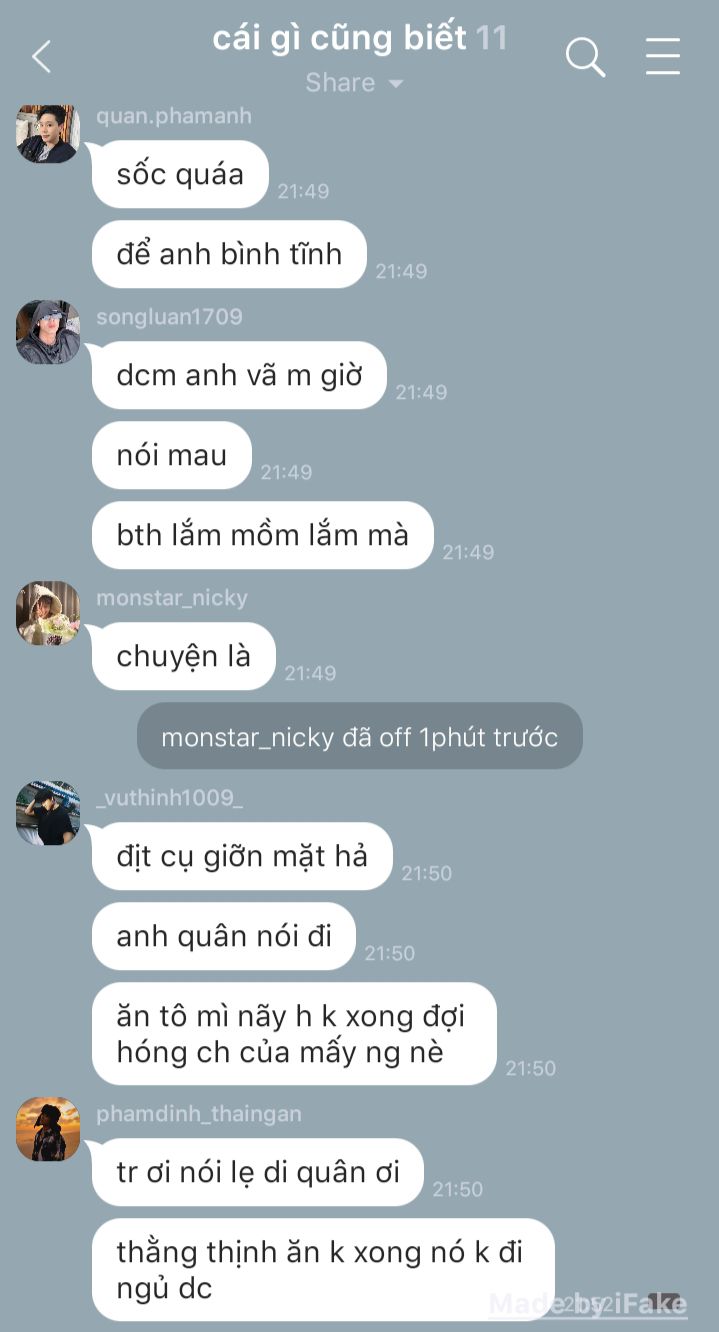Tap the username quan.phamanh
The height and width of the screenshot is (1332, 719).
tap(174, 116)
